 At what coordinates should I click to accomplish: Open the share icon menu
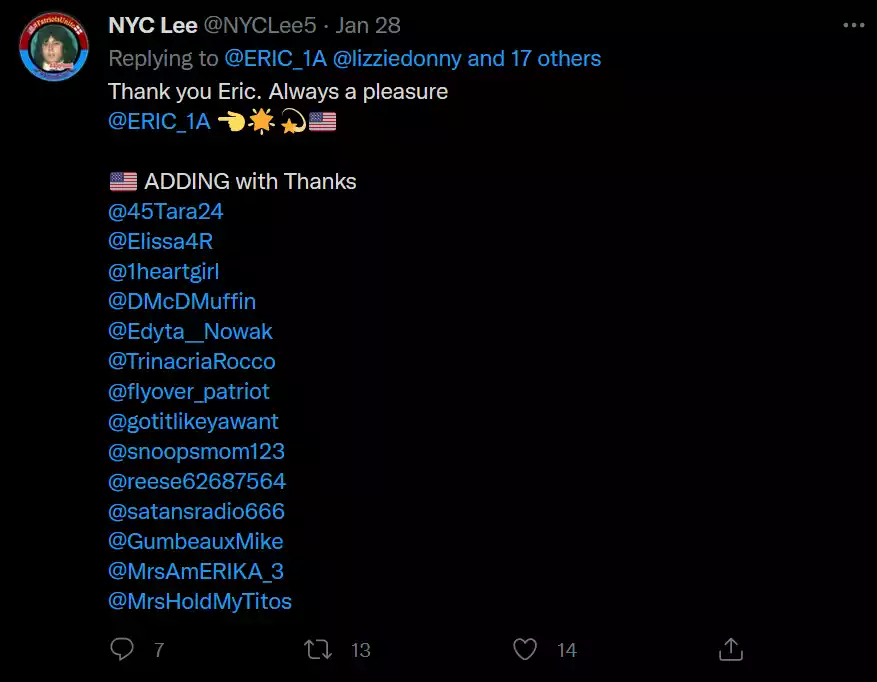pos(730,650)
